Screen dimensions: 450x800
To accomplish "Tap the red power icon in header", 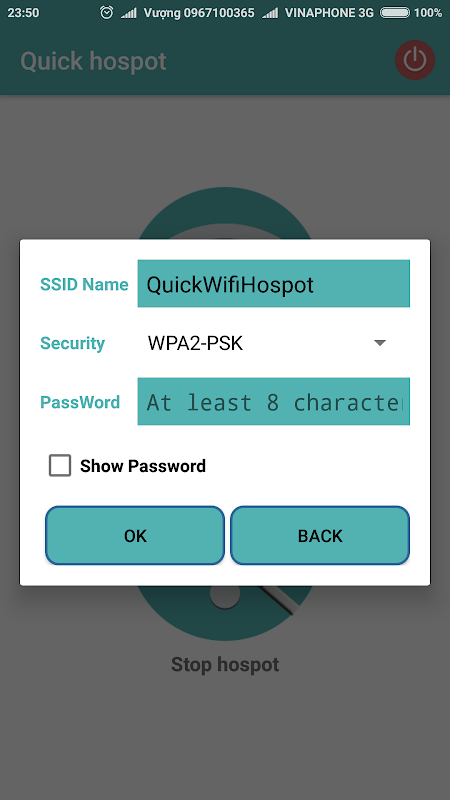I will click(415, 60).
